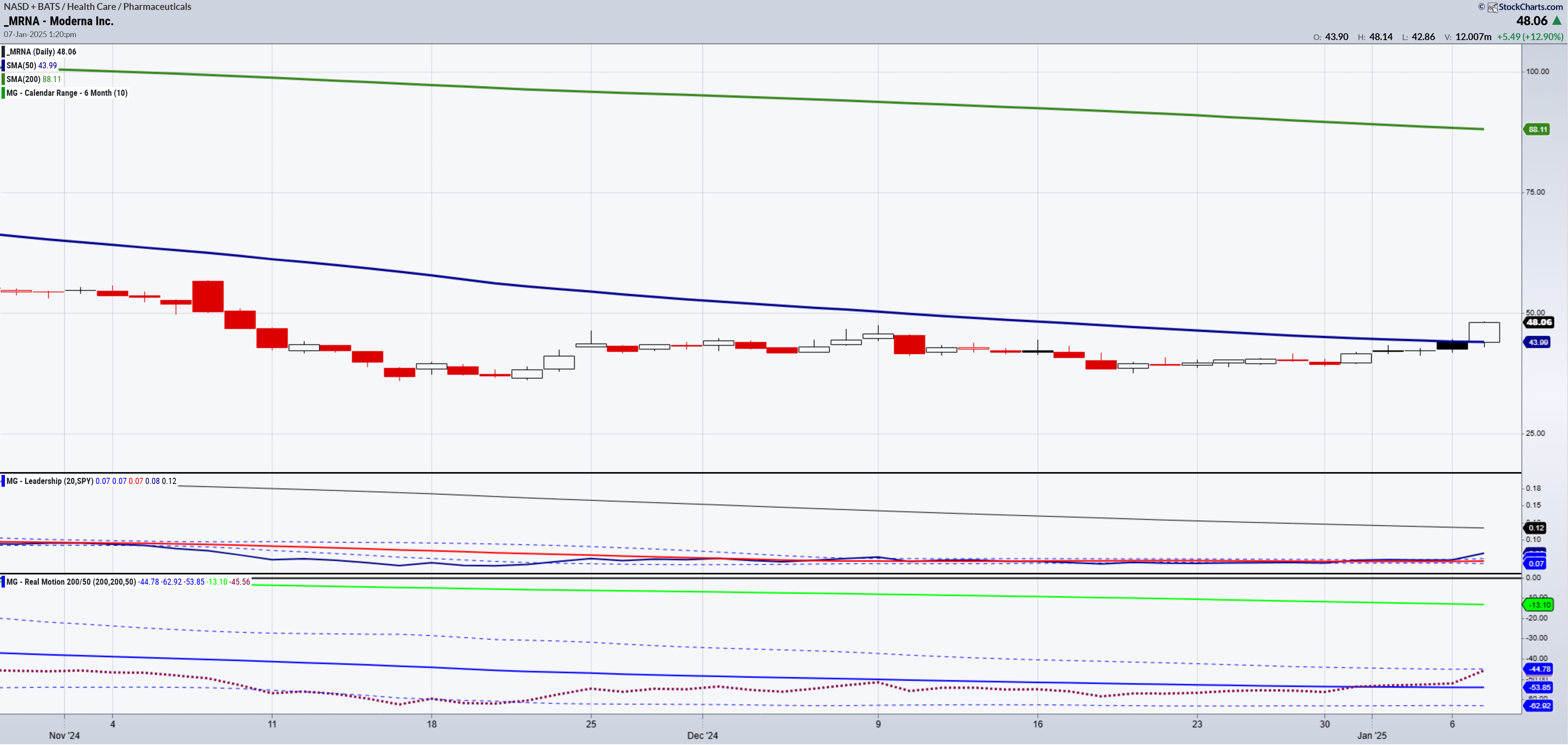Image resolution: width=1568 pixels, height=745 pixels.
Task: Click the blue -62.92 Real Motion tag
Action: tap(1537, 706)
